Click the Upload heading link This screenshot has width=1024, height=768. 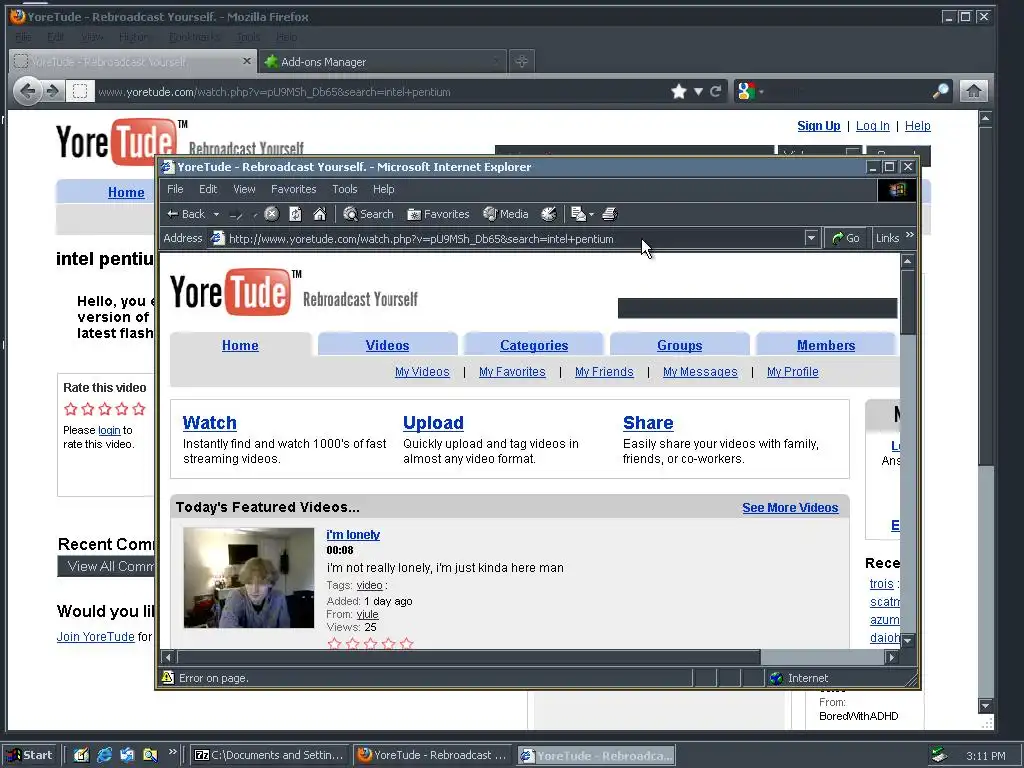(434, 423)
